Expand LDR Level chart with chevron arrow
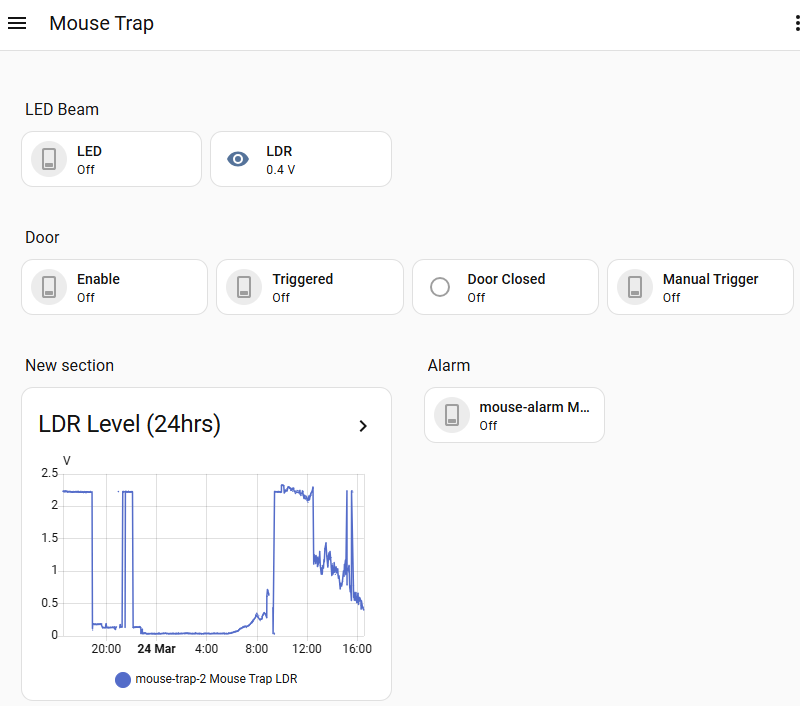Viewport: 800px width, 706px height. [363, 426]
